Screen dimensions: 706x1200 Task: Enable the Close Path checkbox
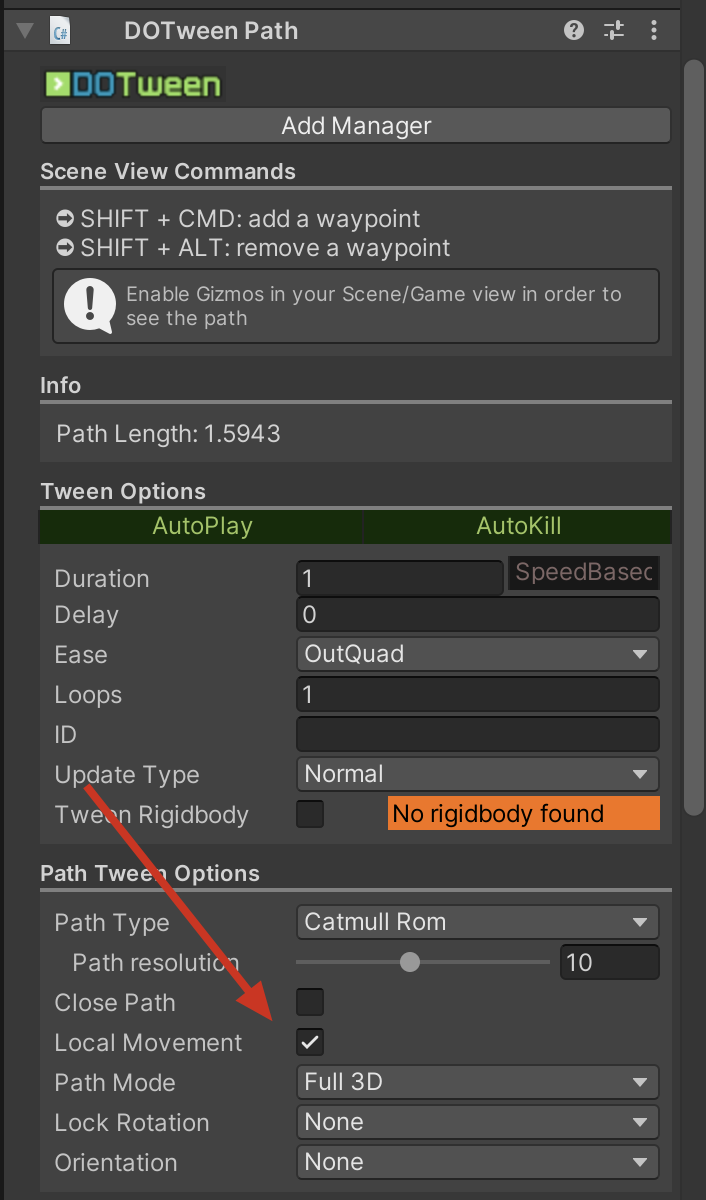tap(310, 1002)
